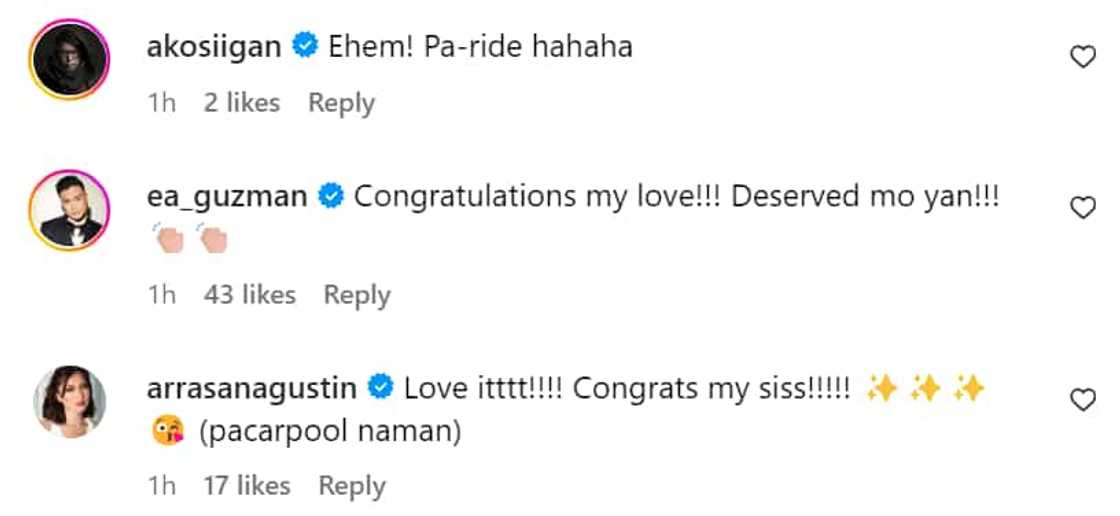This screenshot has width=1120, height=516.
Task: Open ea_guzman's profile picture
Action: click(x=70, y=209)
